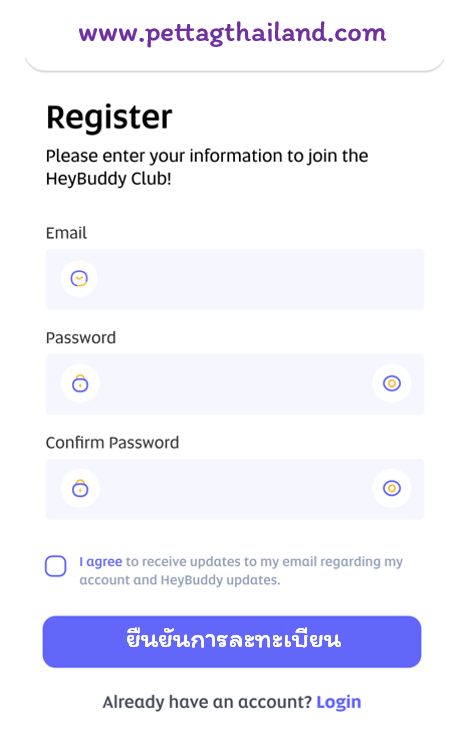Click the lock icon in Confirm Password field
The width and height of the screenshot is (467, 730).
click(x=80, y=488)
